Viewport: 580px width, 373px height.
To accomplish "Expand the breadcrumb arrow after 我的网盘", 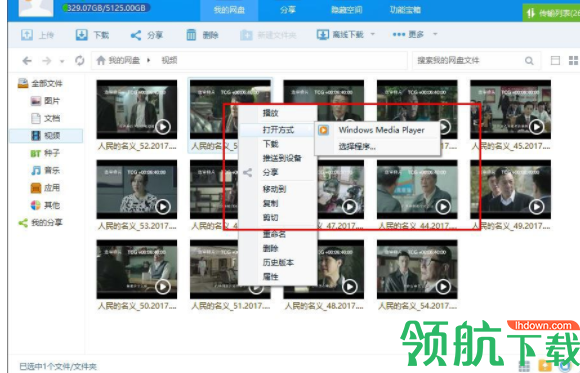I will 148,60.
